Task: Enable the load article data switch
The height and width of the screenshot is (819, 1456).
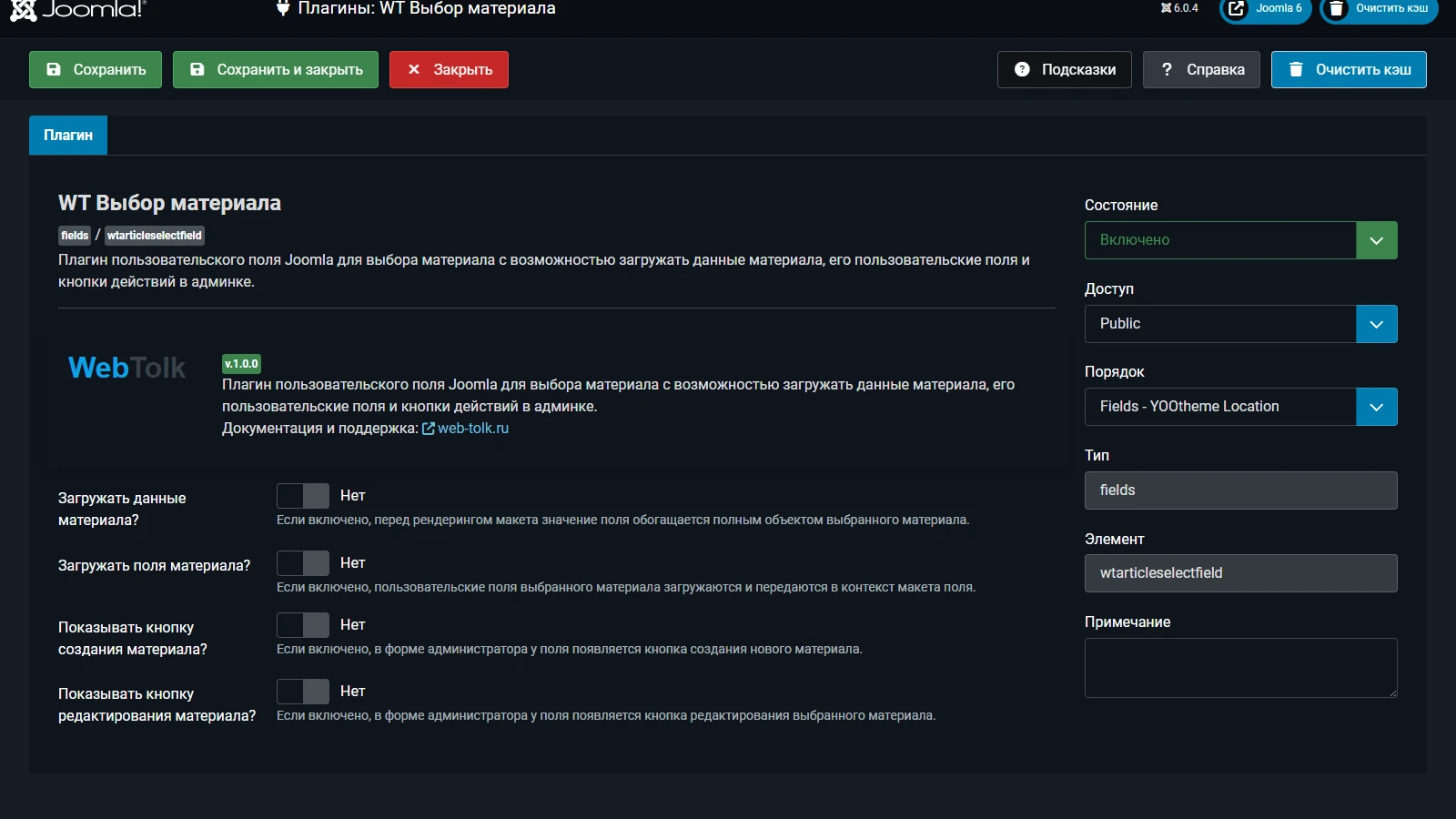Action: tap(303, 496)
